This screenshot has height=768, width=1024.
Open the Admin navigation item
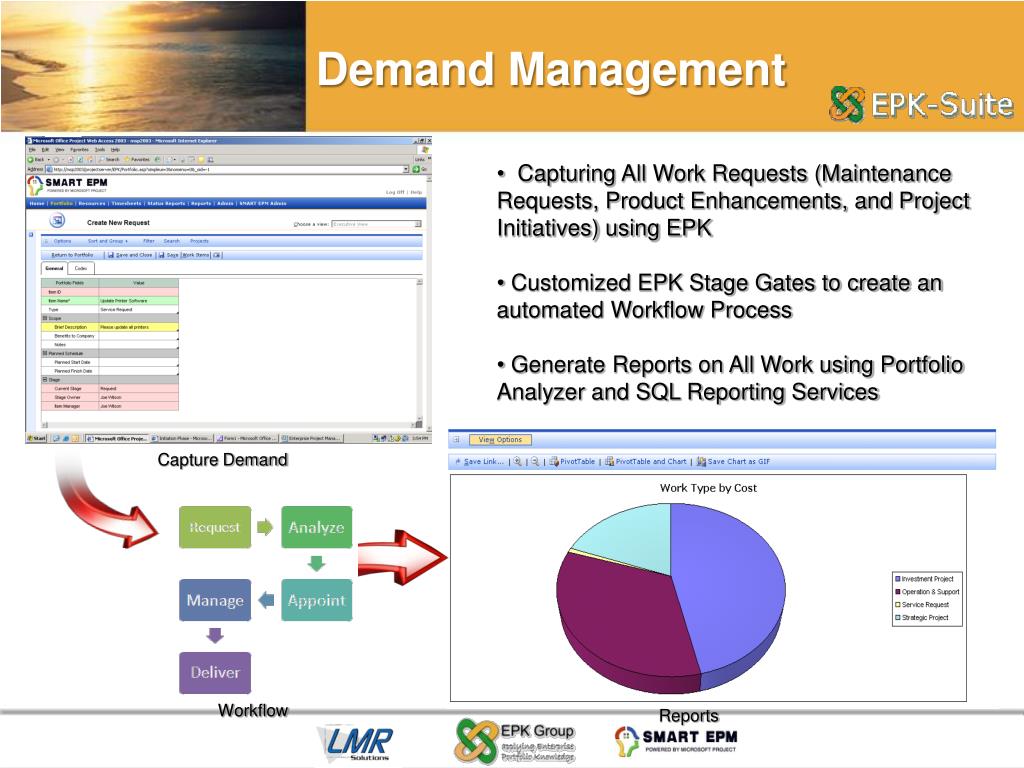(225, 203)
